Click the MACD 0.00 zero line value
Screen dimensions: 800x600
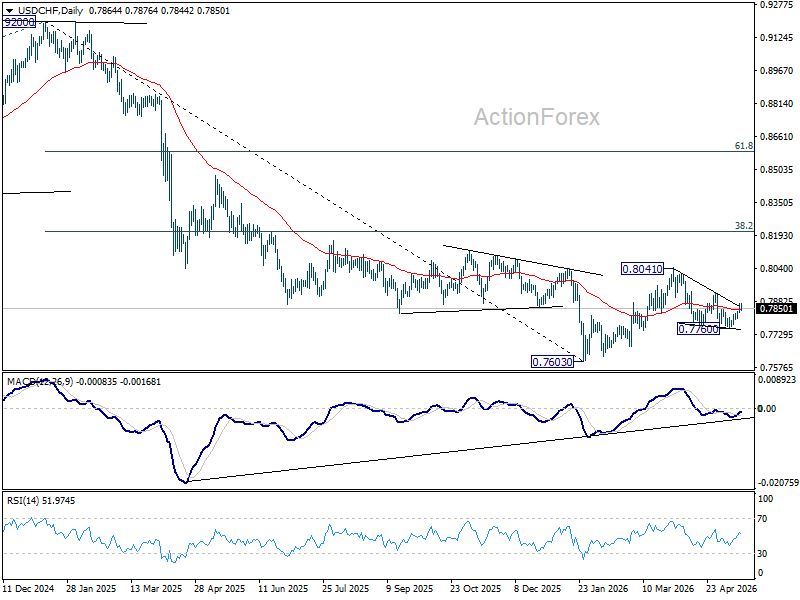click(x=767, y=408)
